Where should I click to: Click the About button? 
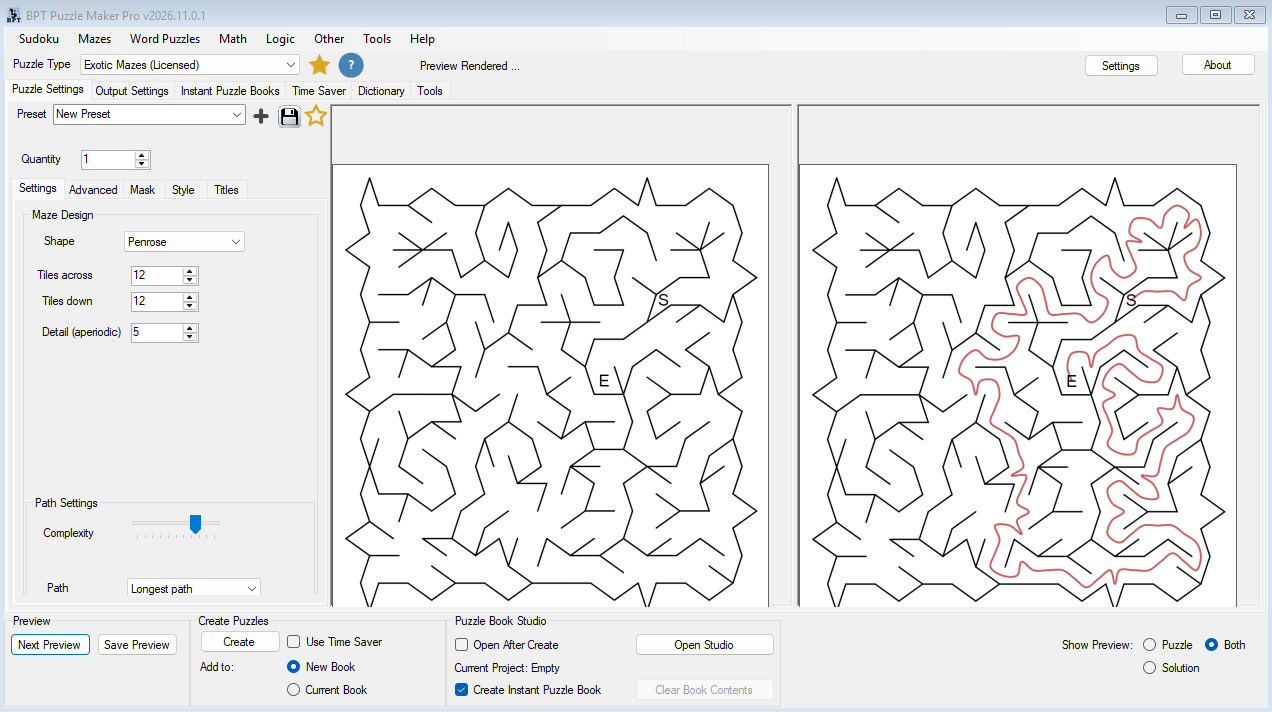[1218, 65]
